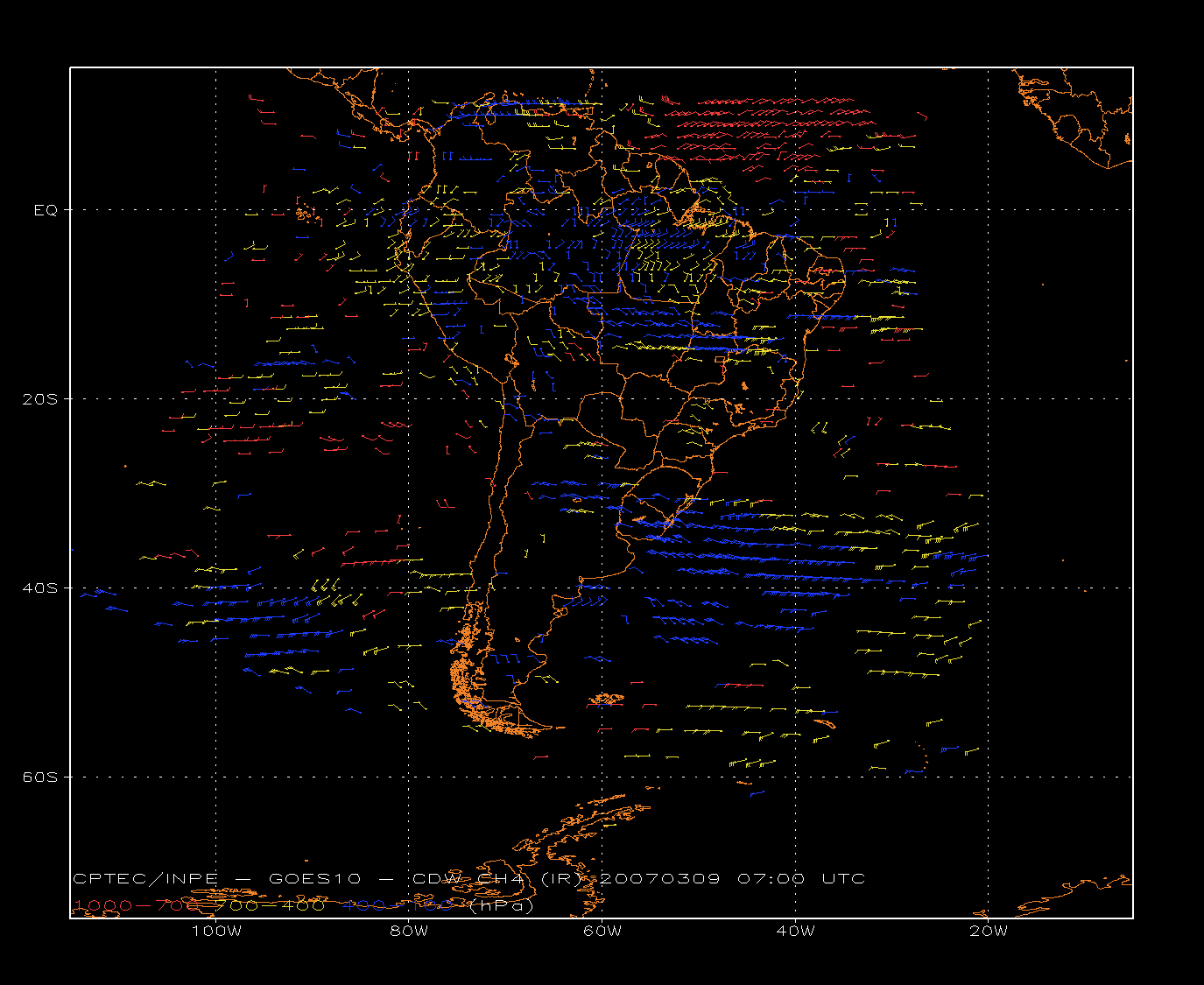The height and width of the screenshot is (985, 1204).
Task: Click the 40W longitude label
Action: point(795,931)
